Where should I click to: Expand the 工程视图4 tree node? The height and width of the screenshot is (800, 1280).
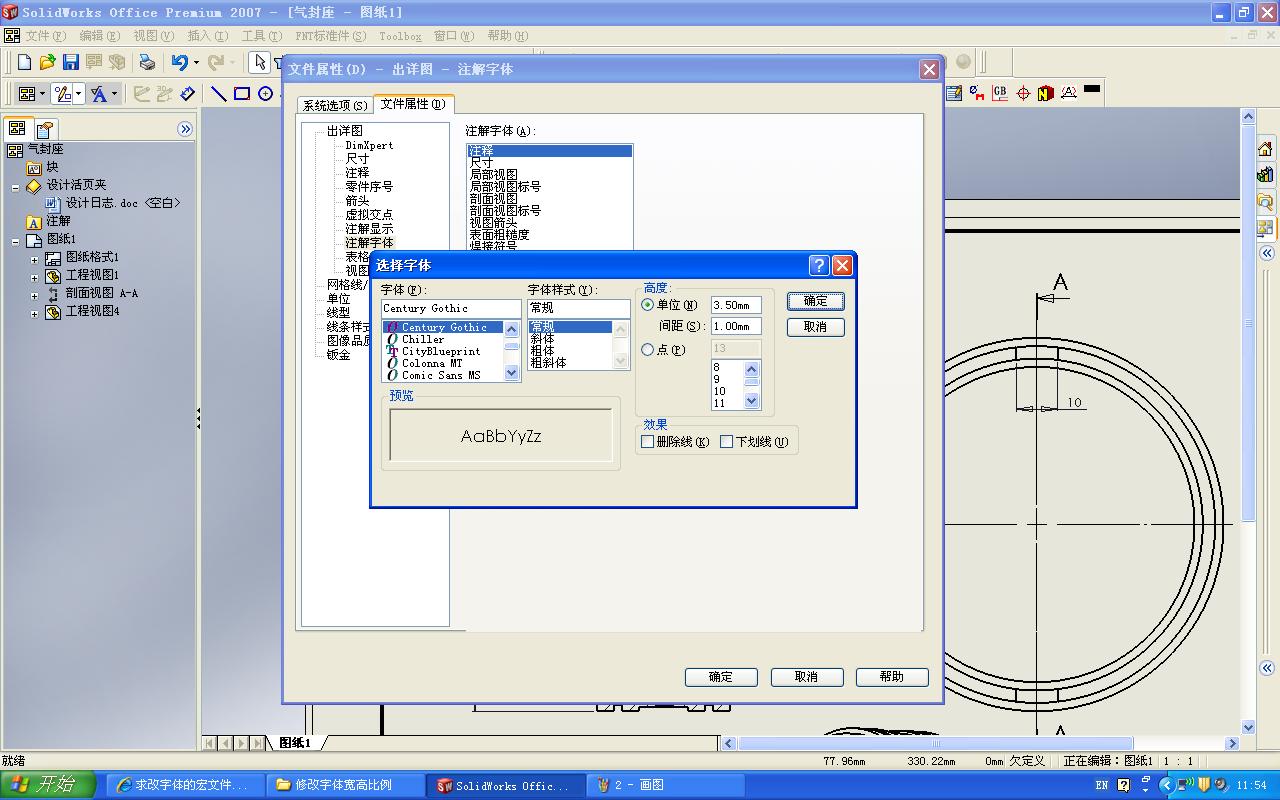pyautogui.click(x=34, y=313)
